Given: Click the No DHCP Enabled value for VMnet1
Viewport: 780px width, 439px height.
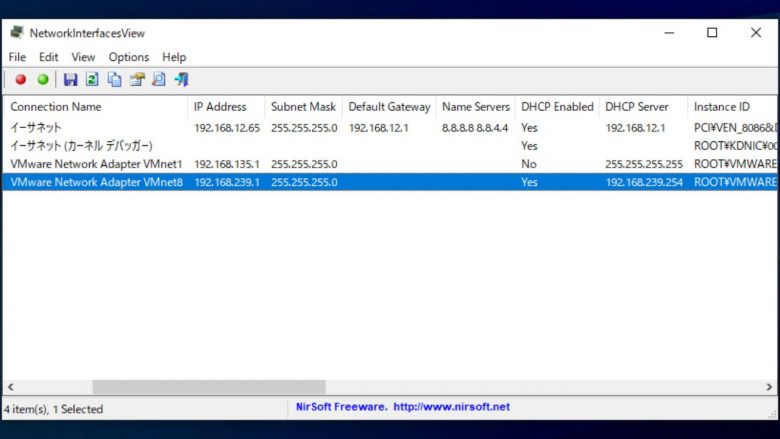Looking at the screenshot, I should [529, 164].
